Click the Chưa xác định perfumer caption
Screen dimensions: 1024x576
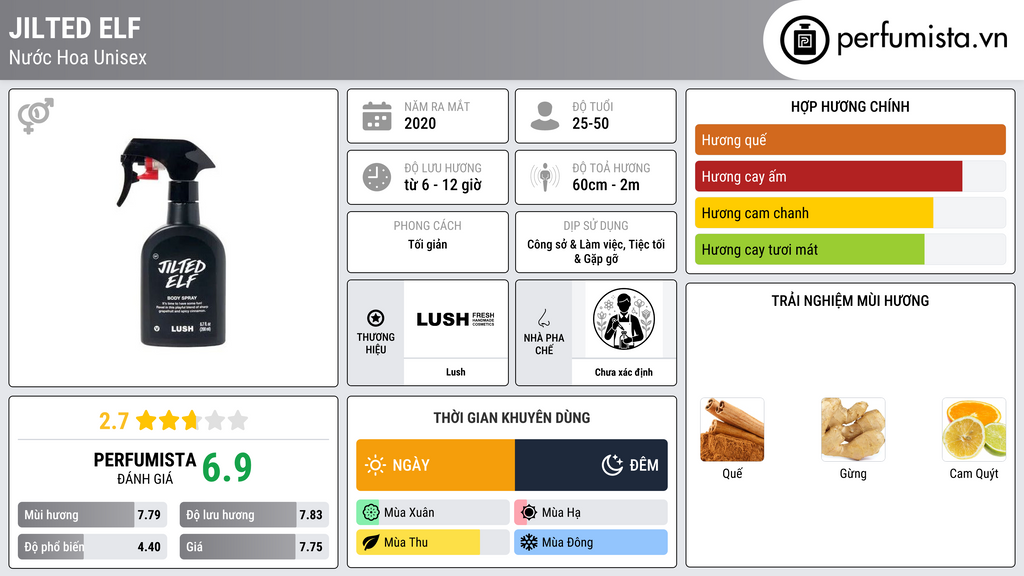tap(624, 372)
